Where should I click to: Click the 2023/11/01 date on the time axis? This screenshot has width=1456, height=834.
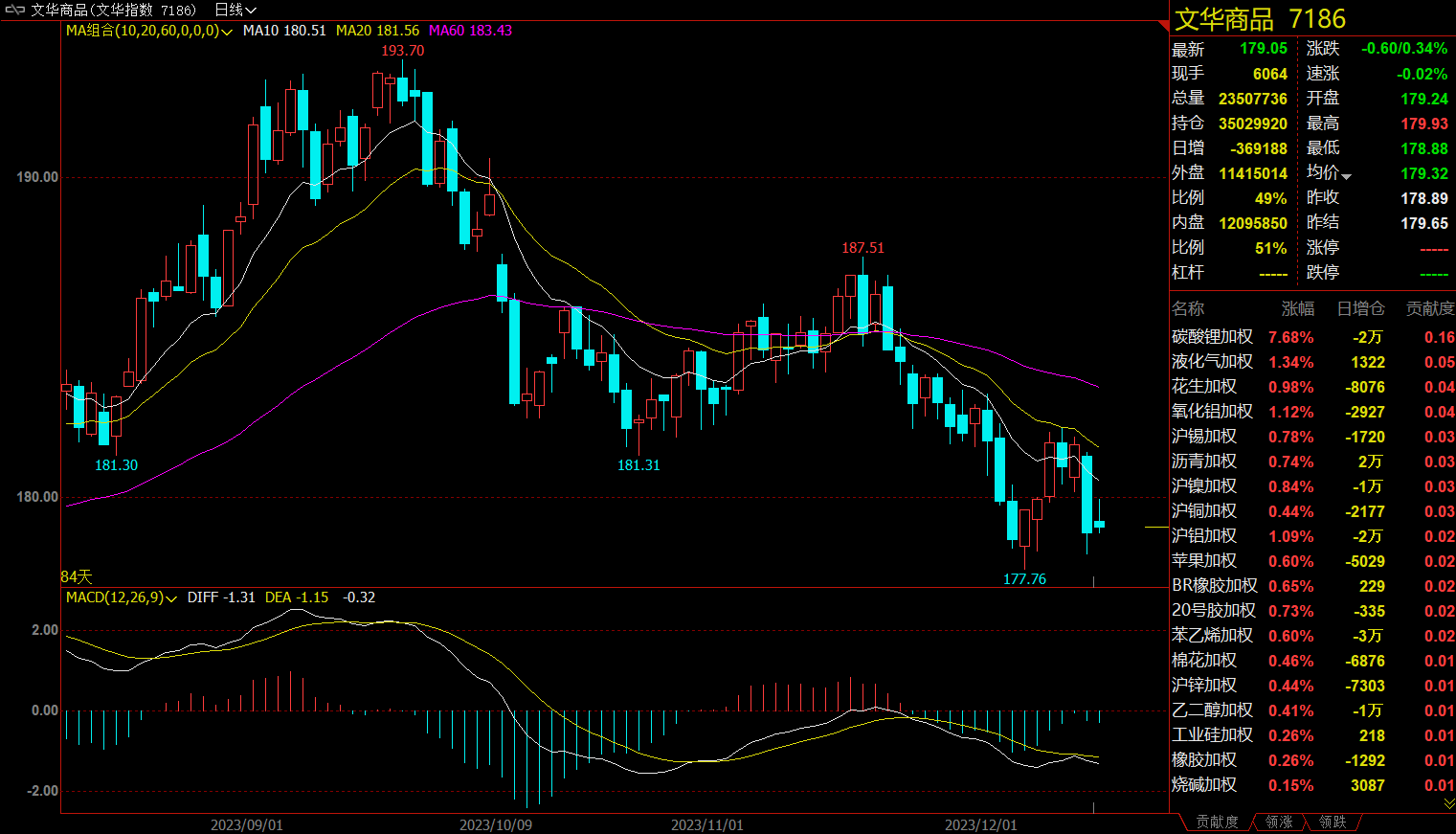click(x=707, y=824)
